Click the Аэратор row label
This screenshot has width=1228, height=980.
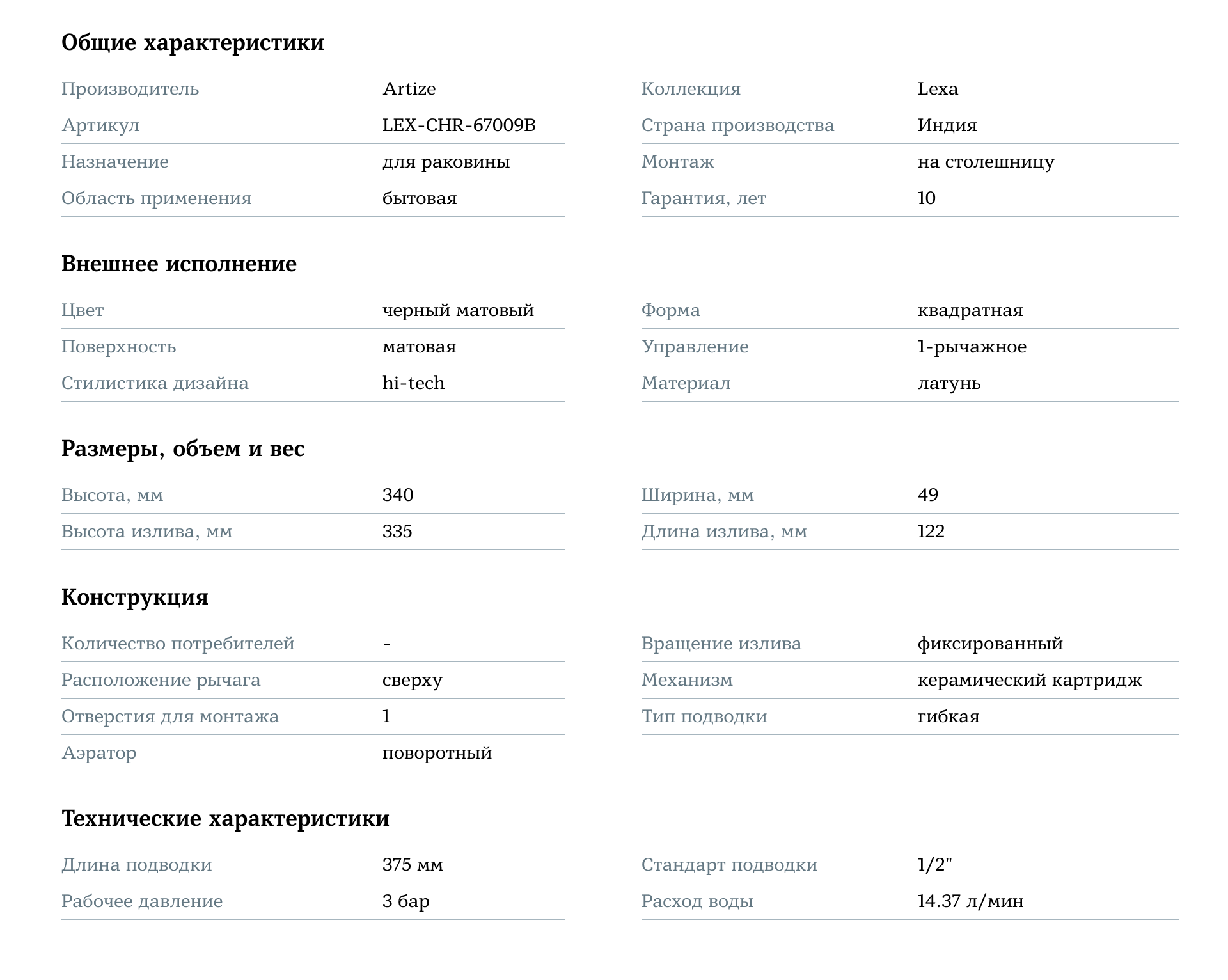pyautogui.click(x=99, y=753)
